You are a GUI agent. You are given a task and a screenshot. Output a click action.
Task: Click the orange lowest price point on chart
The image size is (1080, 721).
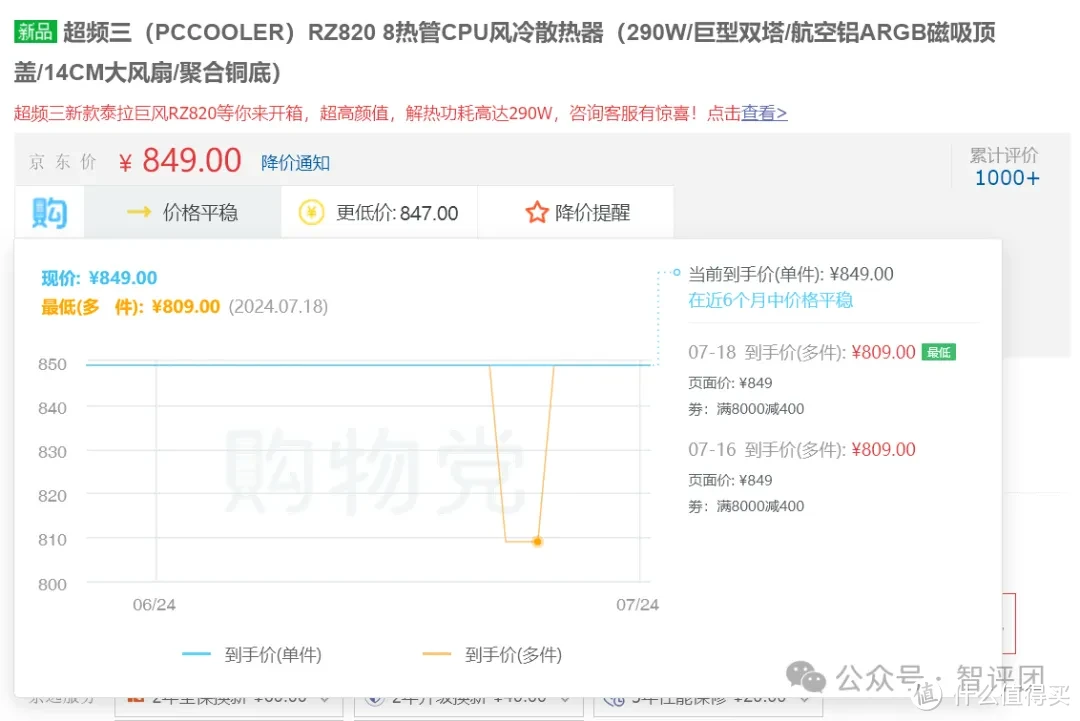[x=538, y=542]
